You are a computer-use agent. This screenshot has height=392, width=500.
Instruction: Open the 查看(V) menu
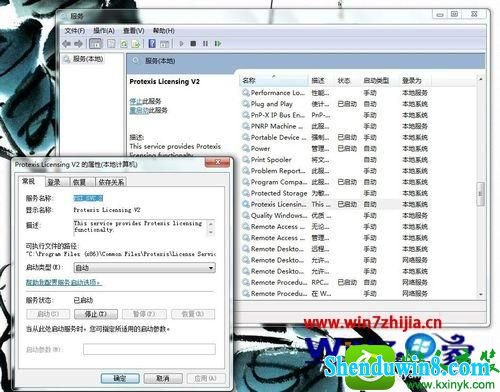(x=134, y=31)
